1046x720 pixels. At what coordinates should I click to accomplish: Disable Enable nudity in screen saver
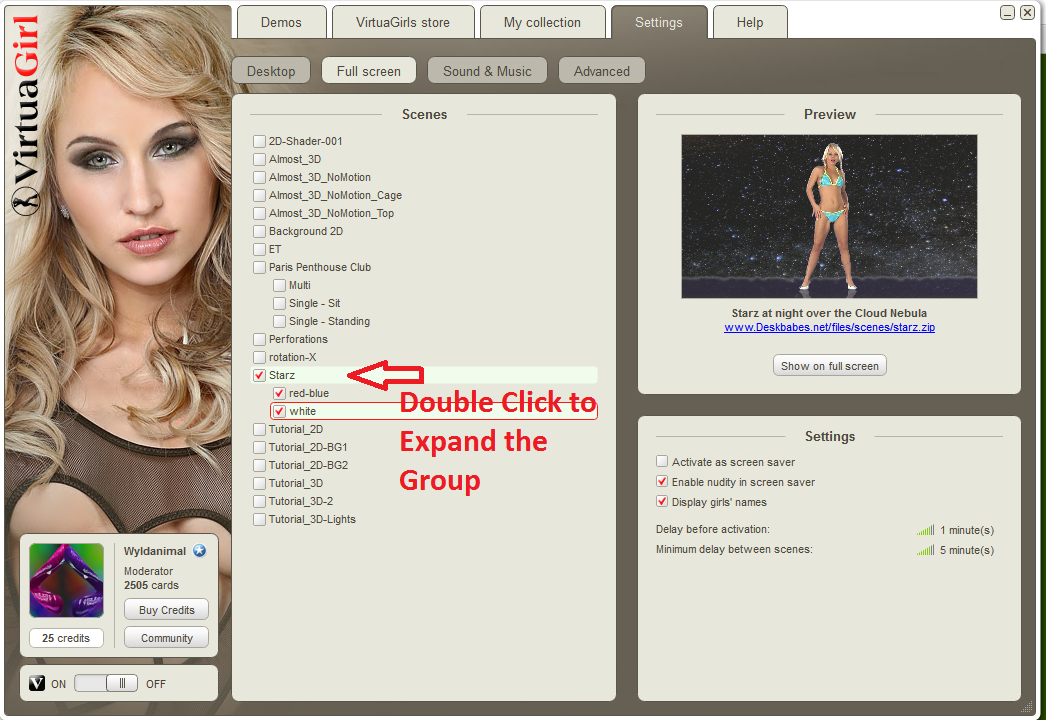[662, 481]
